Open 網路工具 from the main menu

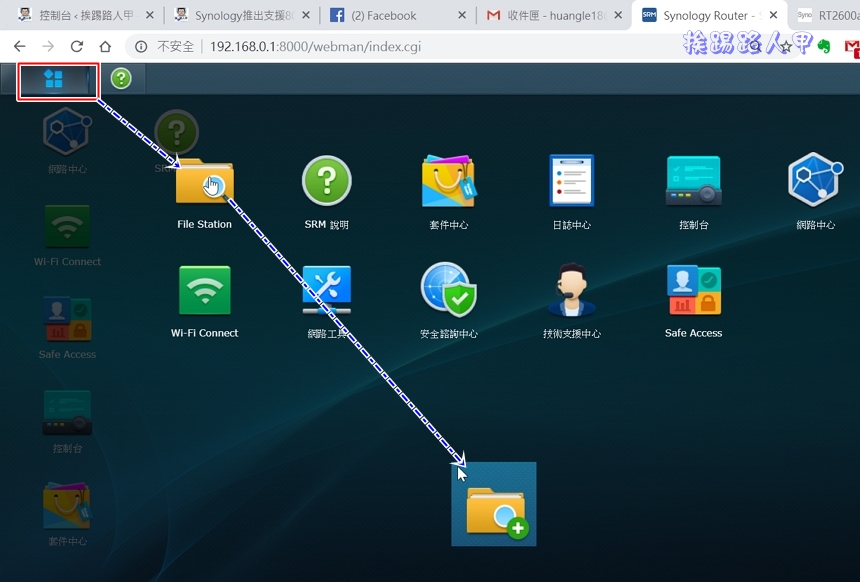point(326,302)
